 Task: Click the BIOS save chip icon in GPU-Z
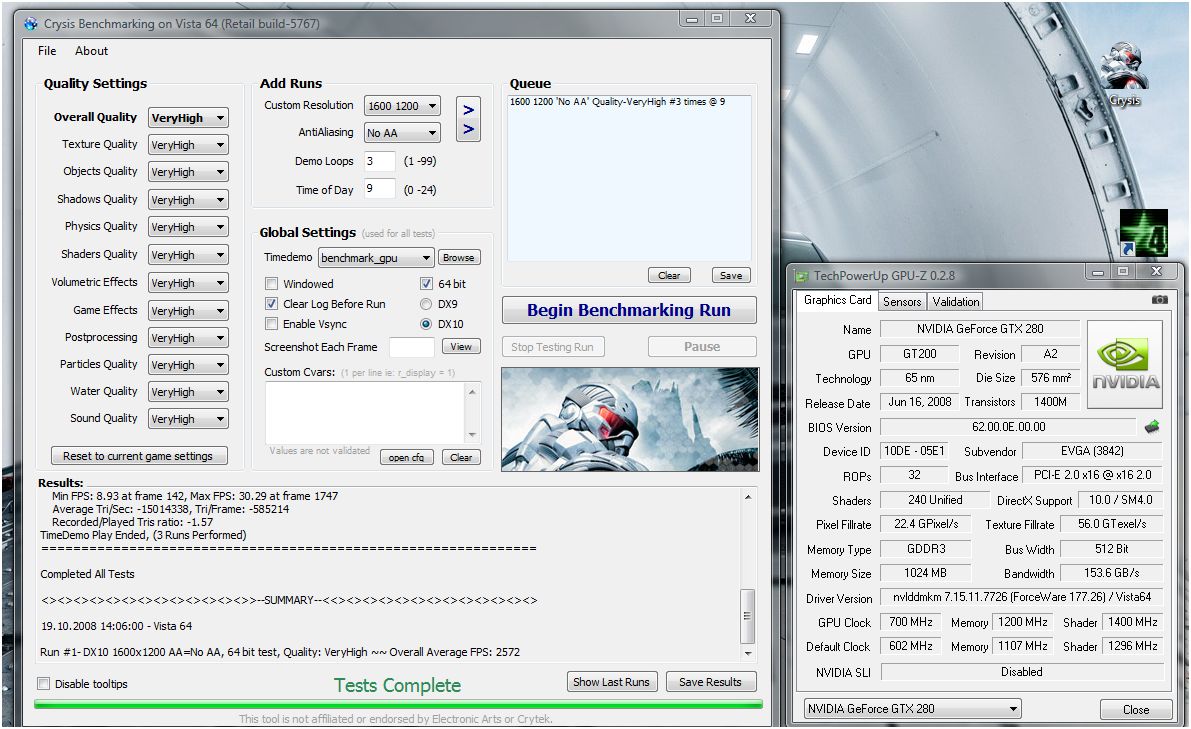pyautogui.click(x=1152, y=427)
